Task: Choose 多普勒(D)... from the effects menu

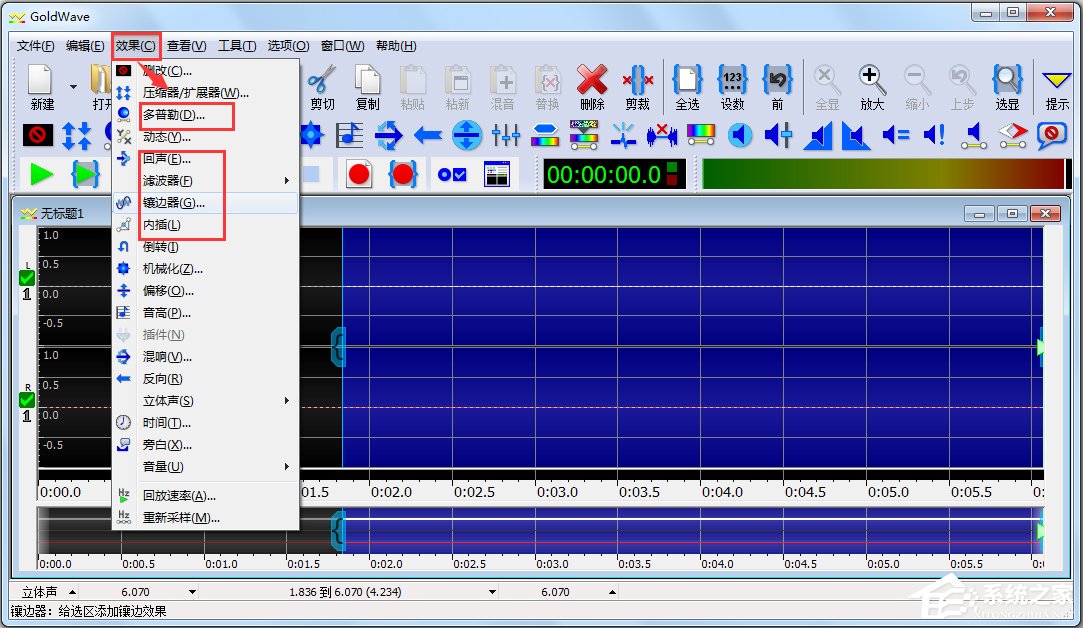Action: 206,115
